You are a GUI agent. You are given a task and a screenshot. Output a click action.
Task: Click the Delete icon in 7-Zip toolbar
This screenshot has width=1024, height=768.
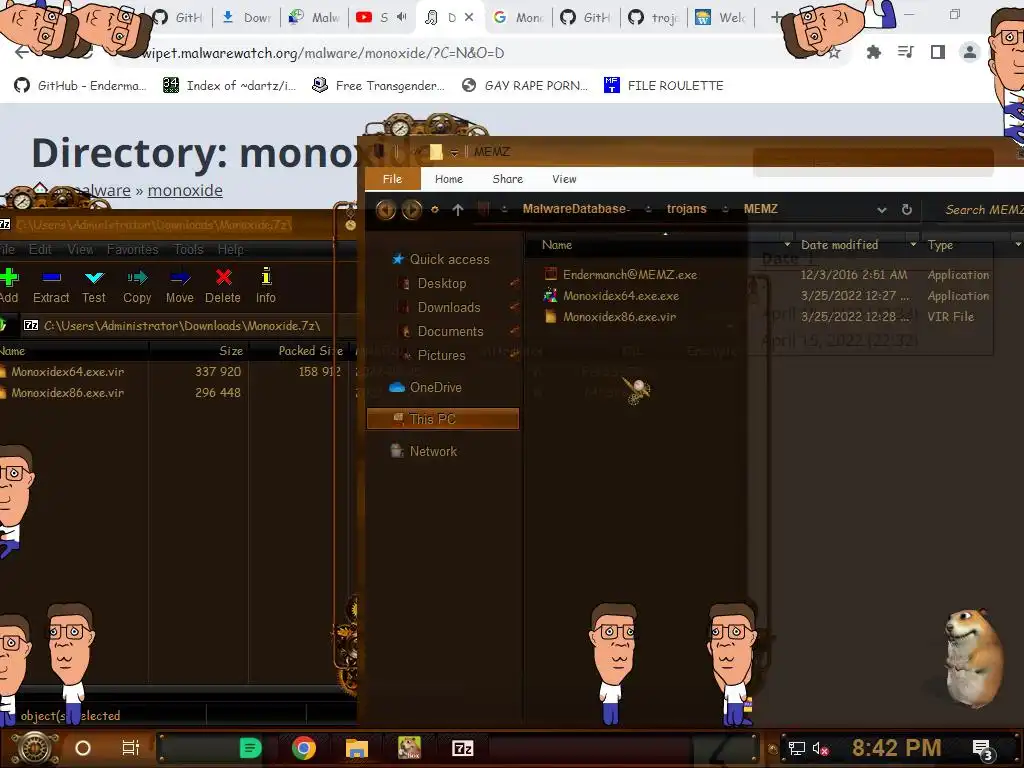(223, 286)
